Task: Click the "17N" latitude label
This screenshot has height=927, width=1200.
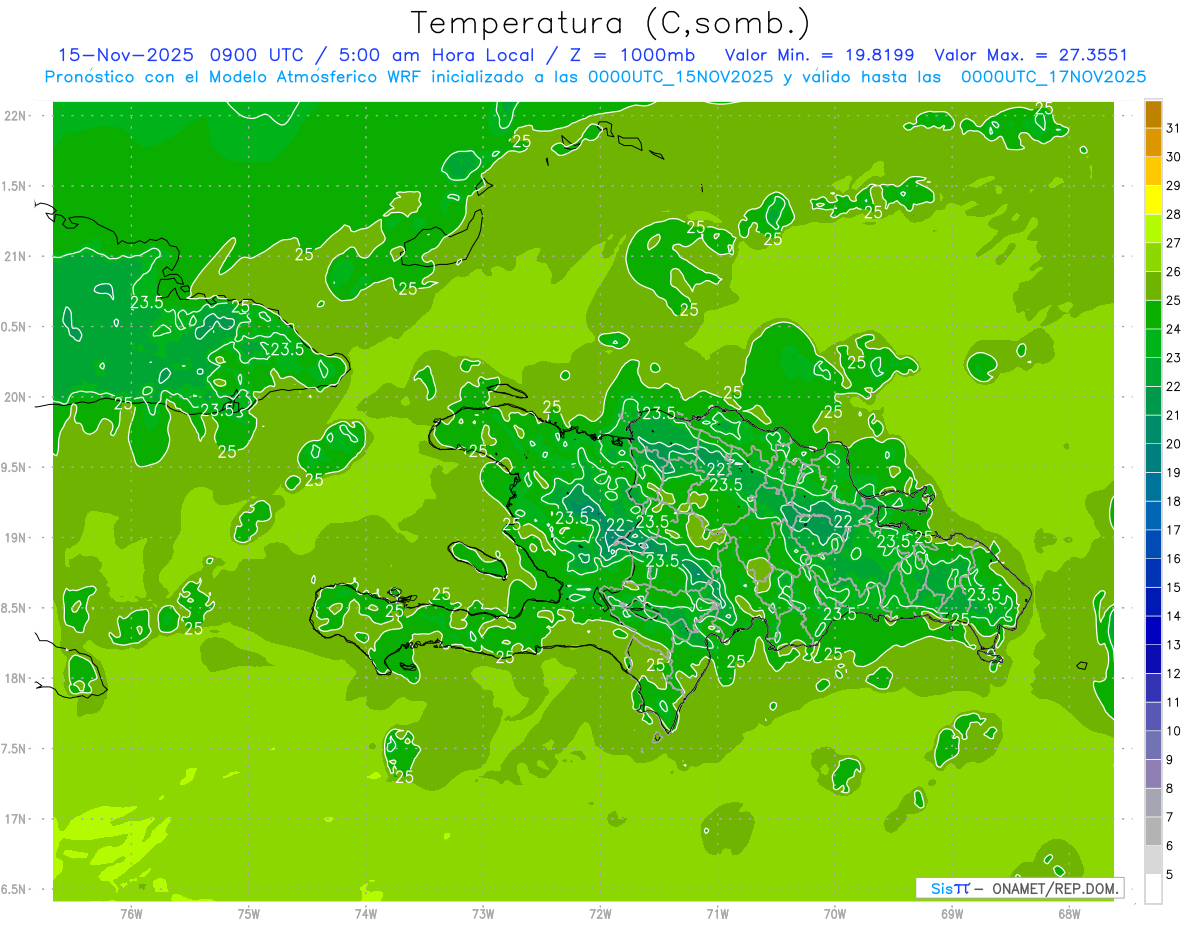Action: click(14, 819)
